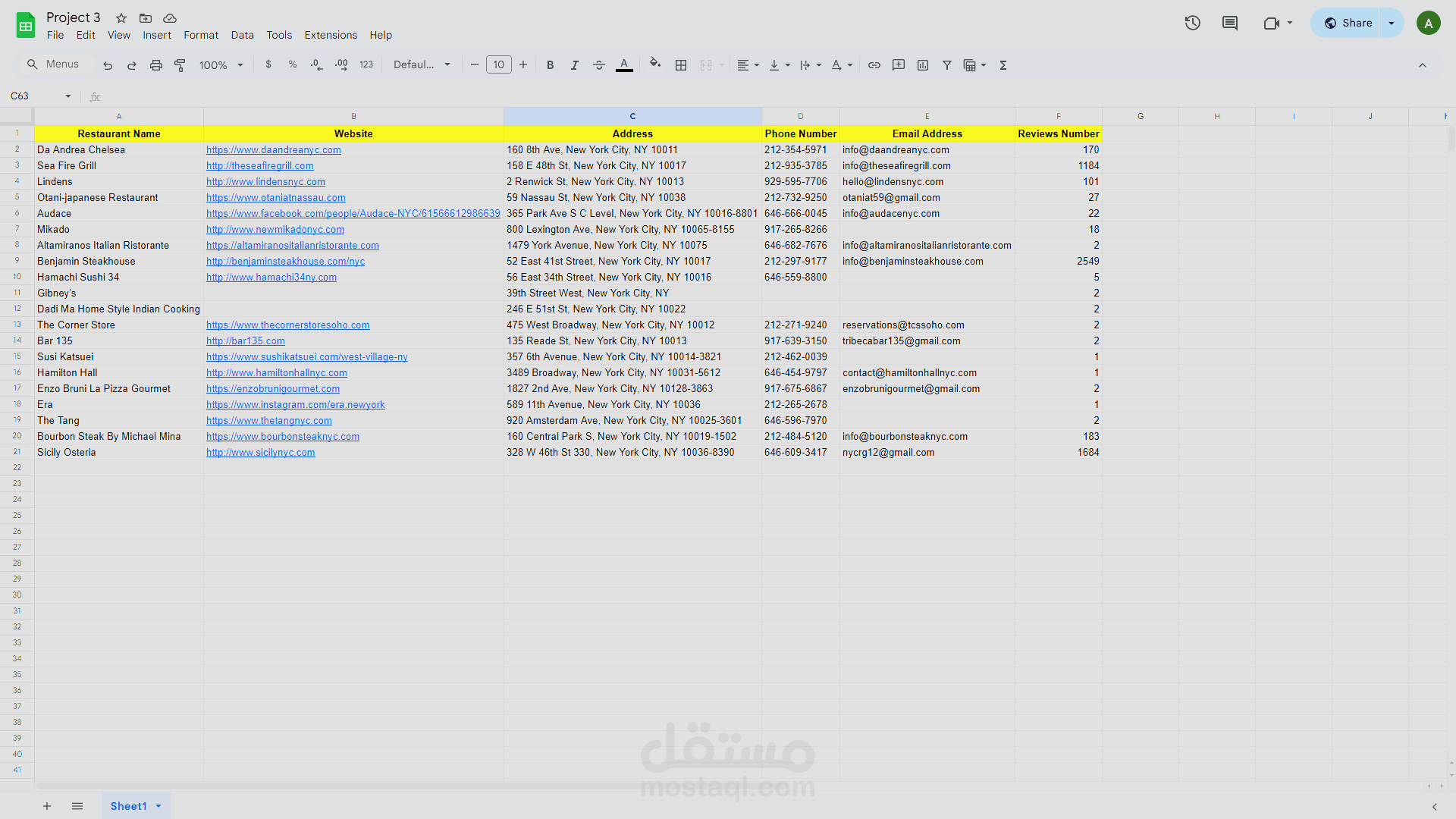
Task: Click the insert link icon
Action: [x=874, y=65]
